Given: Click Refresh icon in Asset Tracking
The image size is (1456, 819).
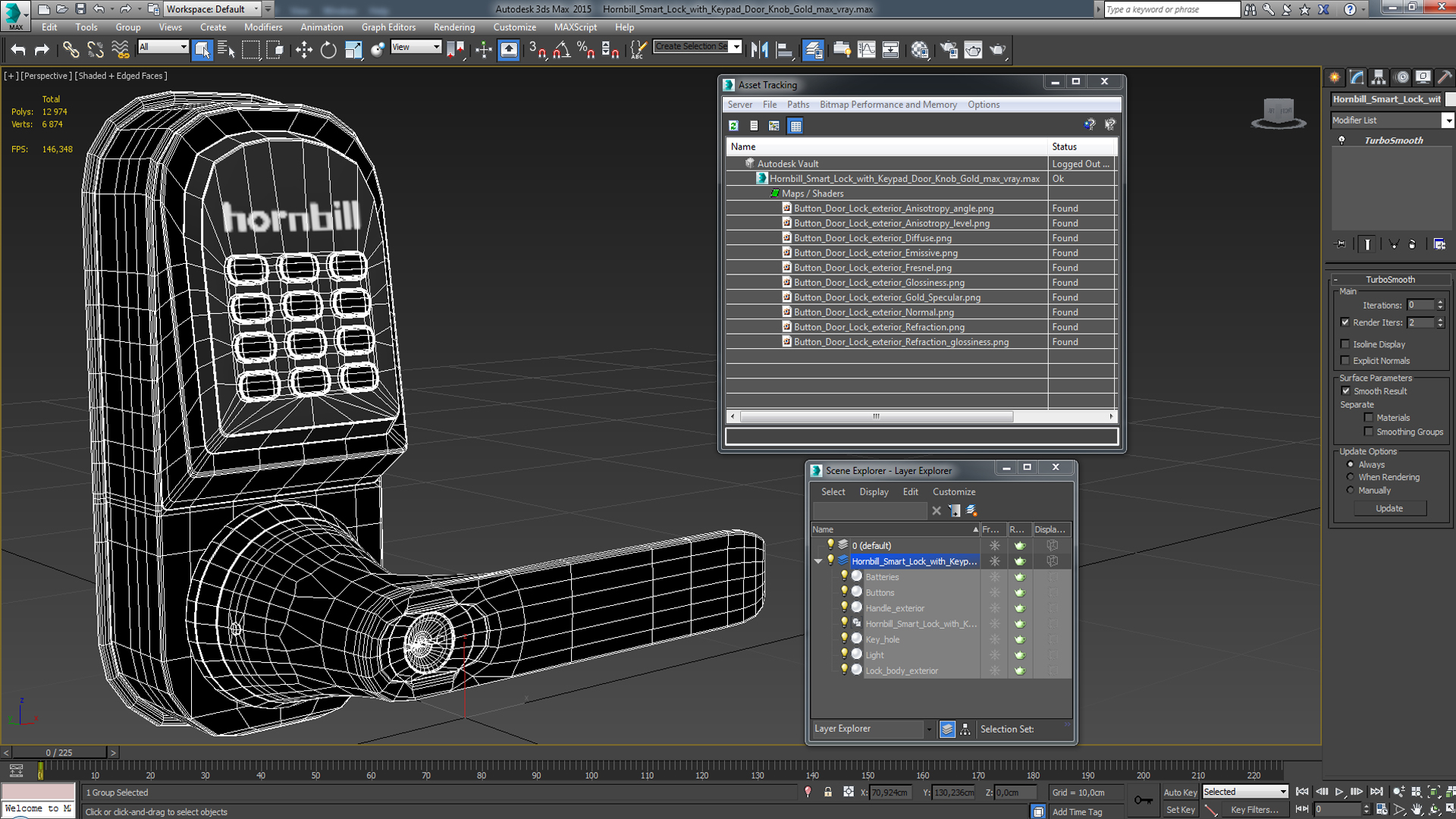Looking at the screenshot, I should click(x=733, y=126).
